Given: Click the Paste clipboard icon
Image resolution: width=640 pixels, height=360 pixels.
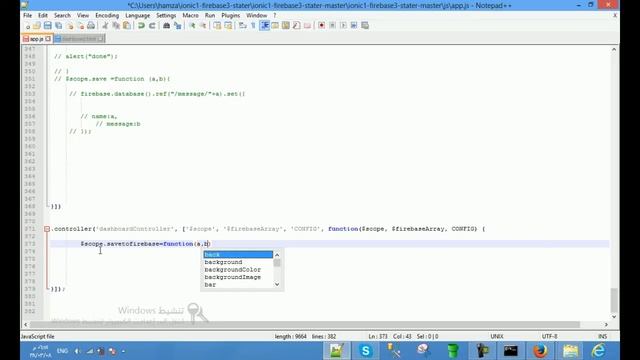Looking at the screenshot, I should (x=127, y=26).
